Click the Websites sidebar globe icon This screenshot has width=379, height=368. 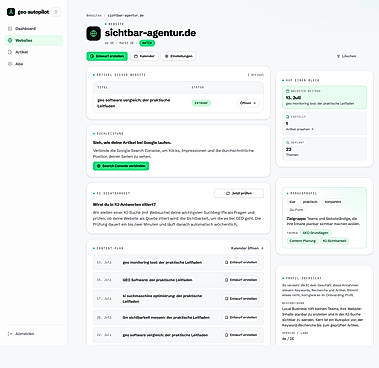pos(10,40)
